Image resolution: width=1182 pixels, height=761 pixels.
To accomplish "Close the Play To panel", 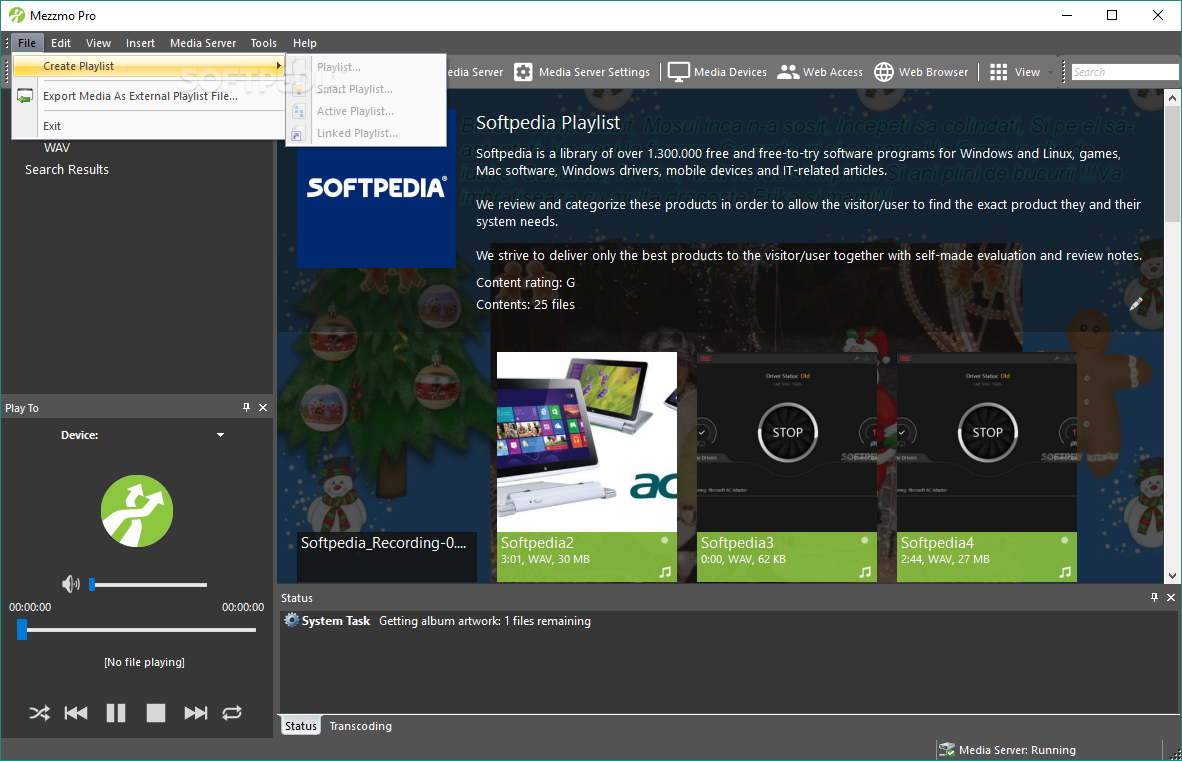I will click(263, 408).
